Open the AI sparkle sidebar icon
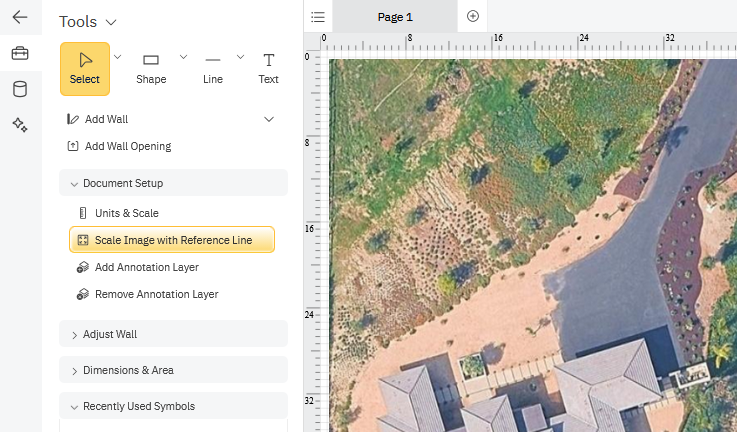 (20, 124)
